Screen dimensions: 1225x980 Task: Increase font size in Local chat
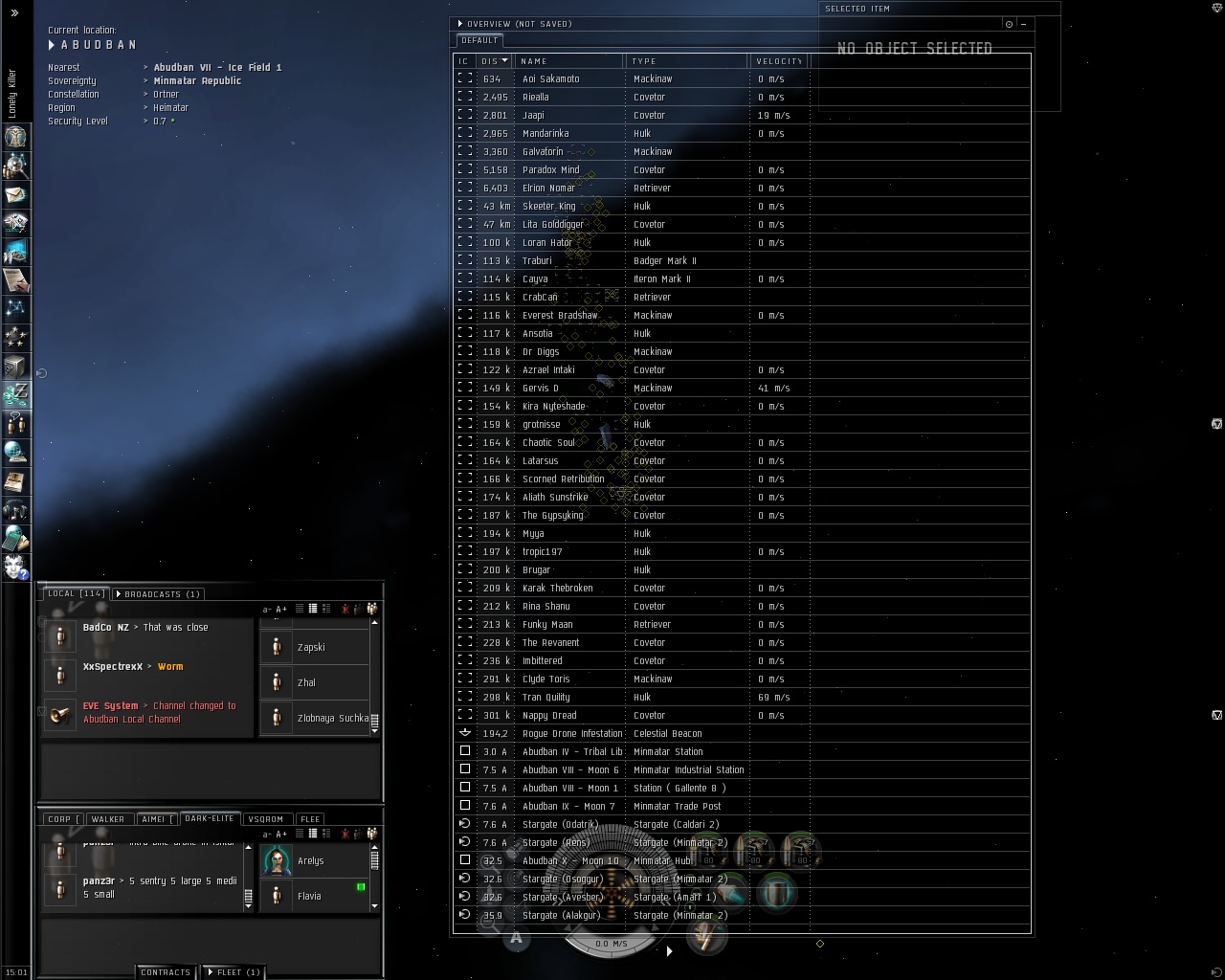click(281, 610)
